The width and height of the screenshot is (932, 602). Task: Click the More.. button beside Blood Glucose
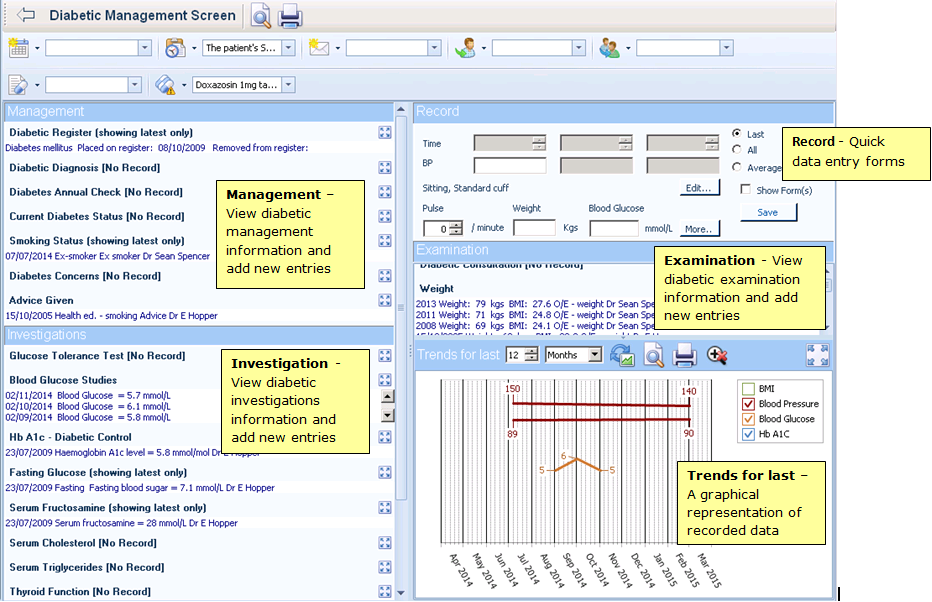(x=700, y=229)
